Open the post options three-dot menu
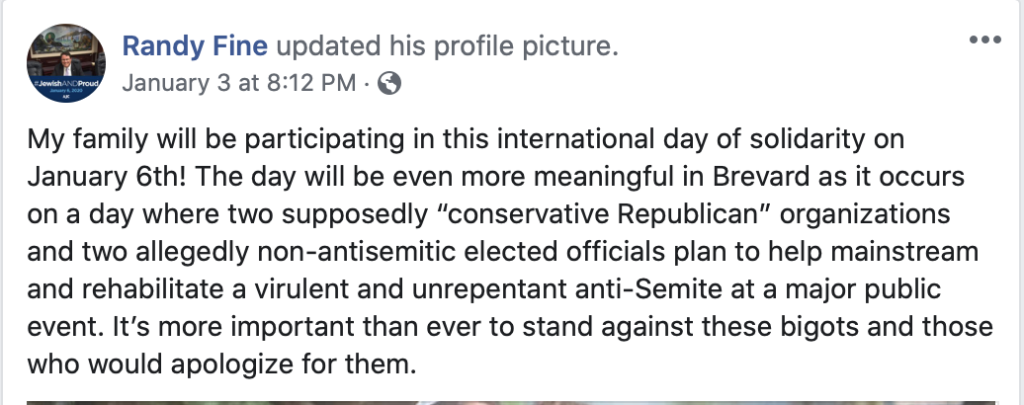 [985, 41]
